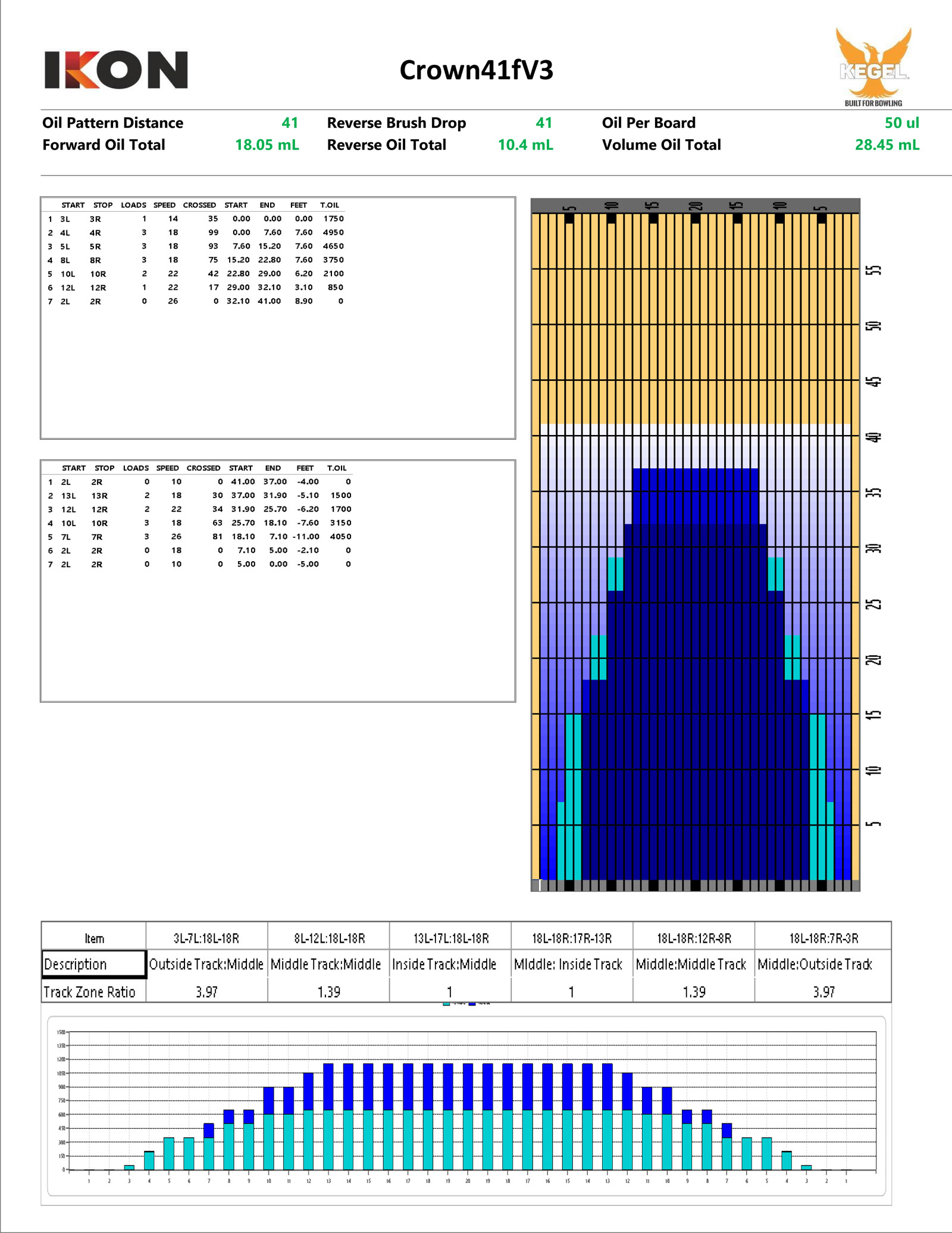Image resolution: width=952 pixels, height=1233 pixels.
Task: Click the 4050 oil value in reverse table
Action: (x=340, y=537)
